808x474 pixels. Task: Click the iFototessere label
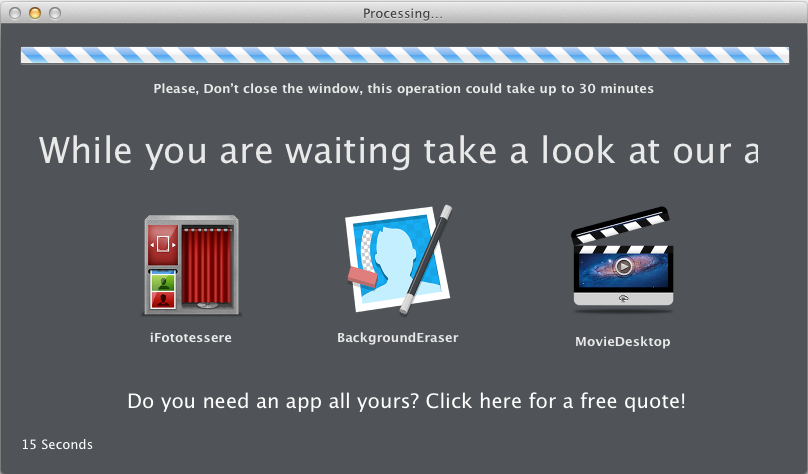[191, 338]
